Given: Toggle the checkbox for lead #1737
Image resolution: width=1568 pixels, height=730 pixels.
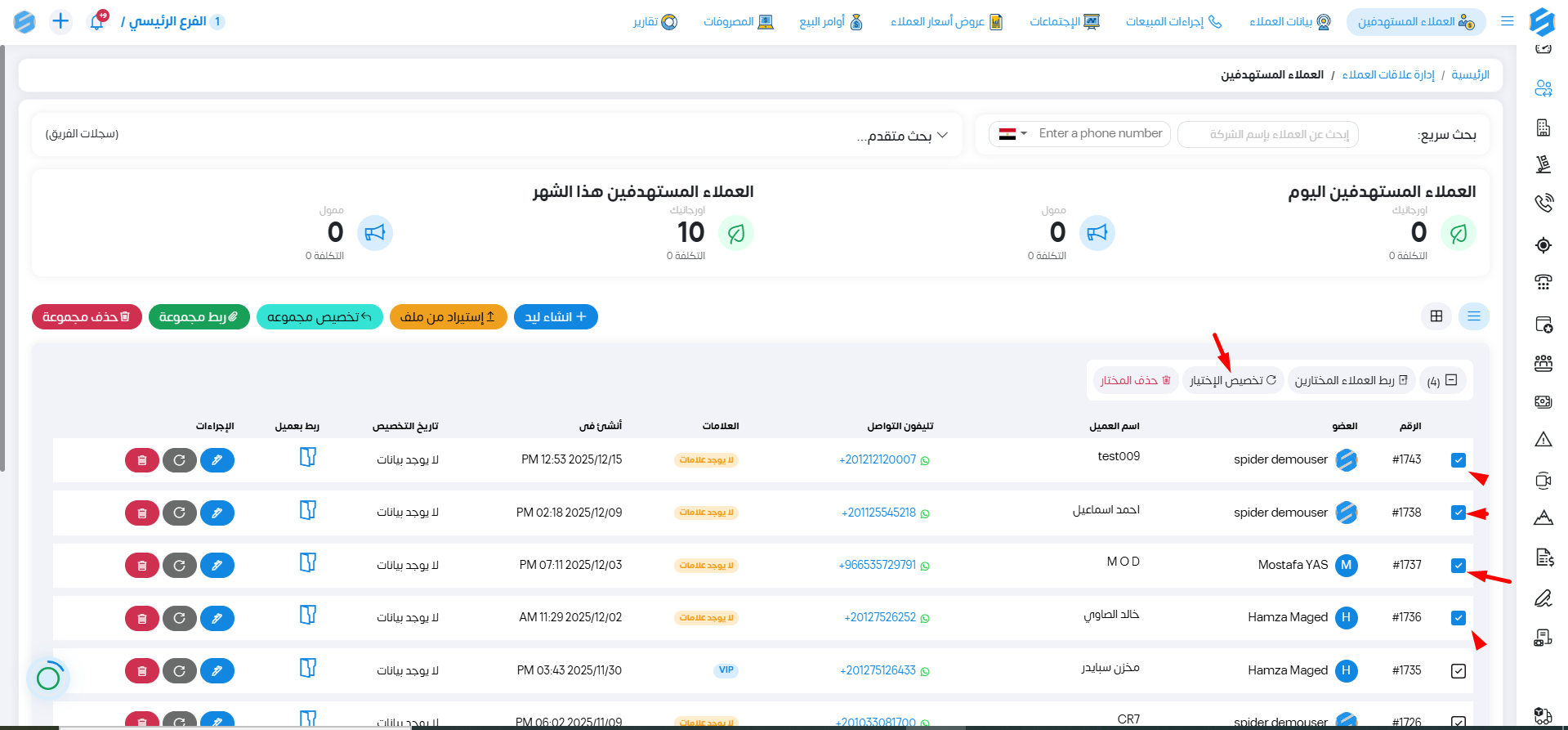Looking at the screenshot, I should (x=1458, y=566).
